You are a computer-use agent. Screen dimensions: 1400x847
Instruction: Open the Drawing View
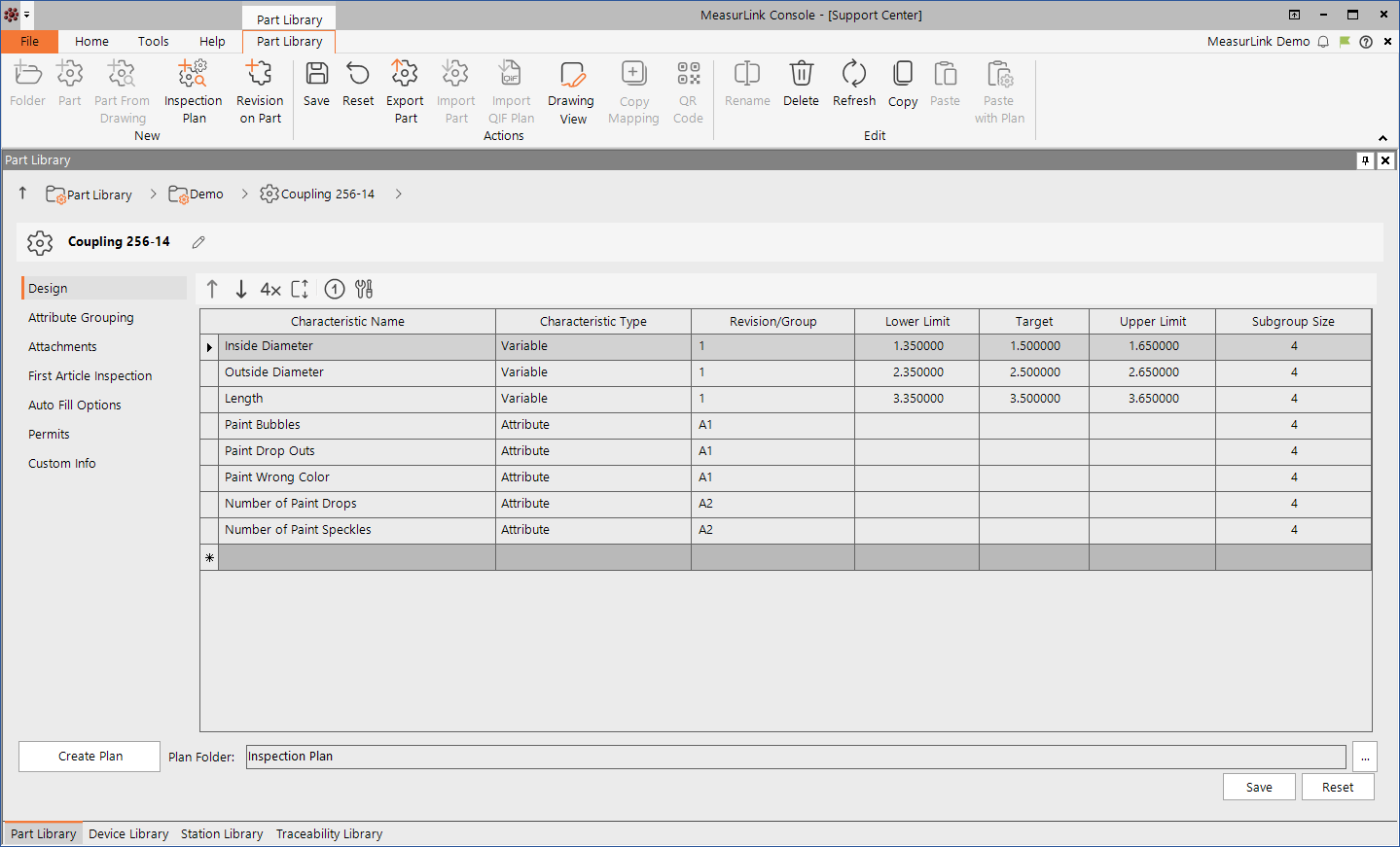pyautogui.click(x=572, y=74)
